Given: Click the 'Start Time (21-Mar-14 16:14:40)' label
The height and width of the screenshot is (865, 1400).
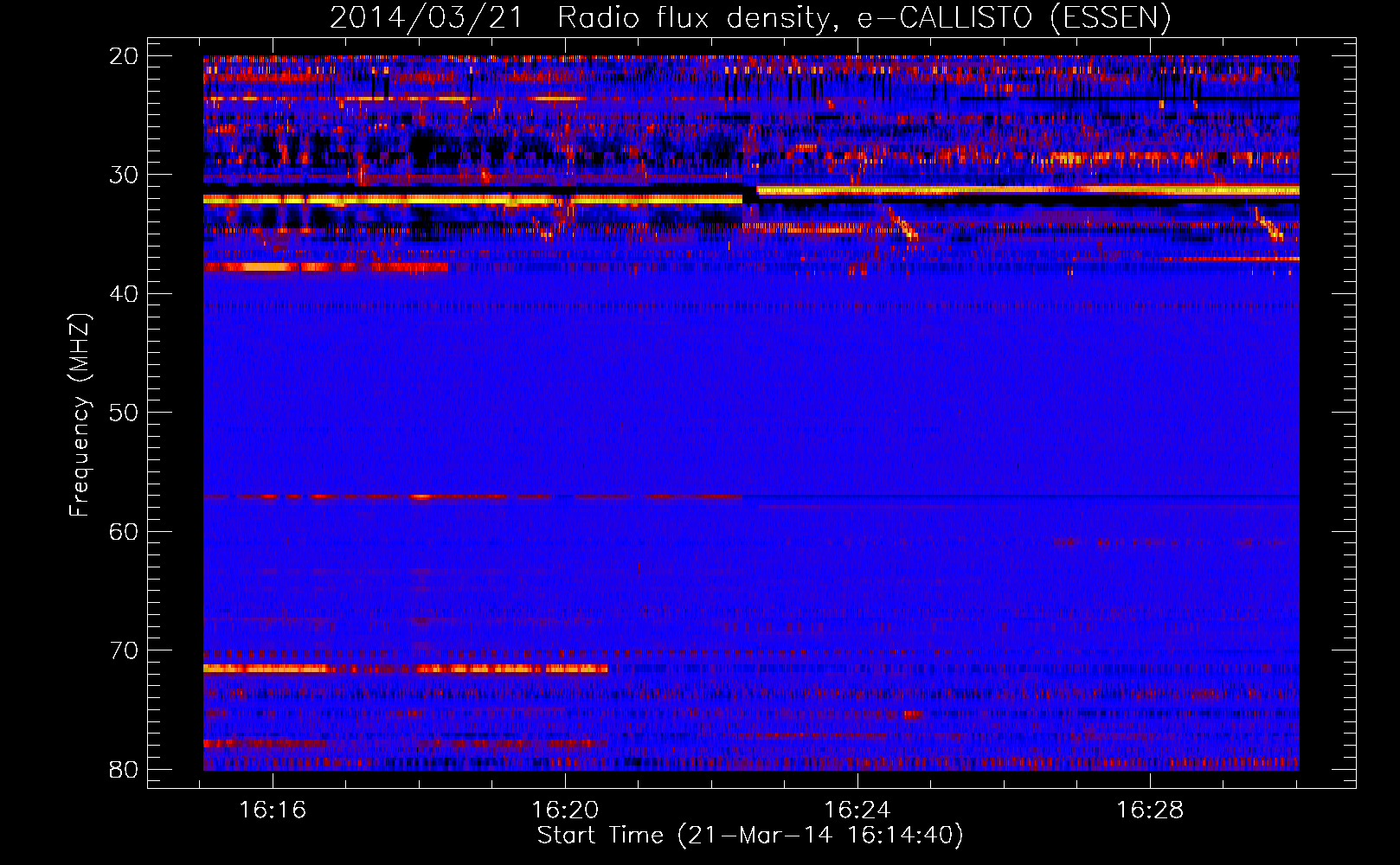Looking at the screenshot, I should pos(750,836).
